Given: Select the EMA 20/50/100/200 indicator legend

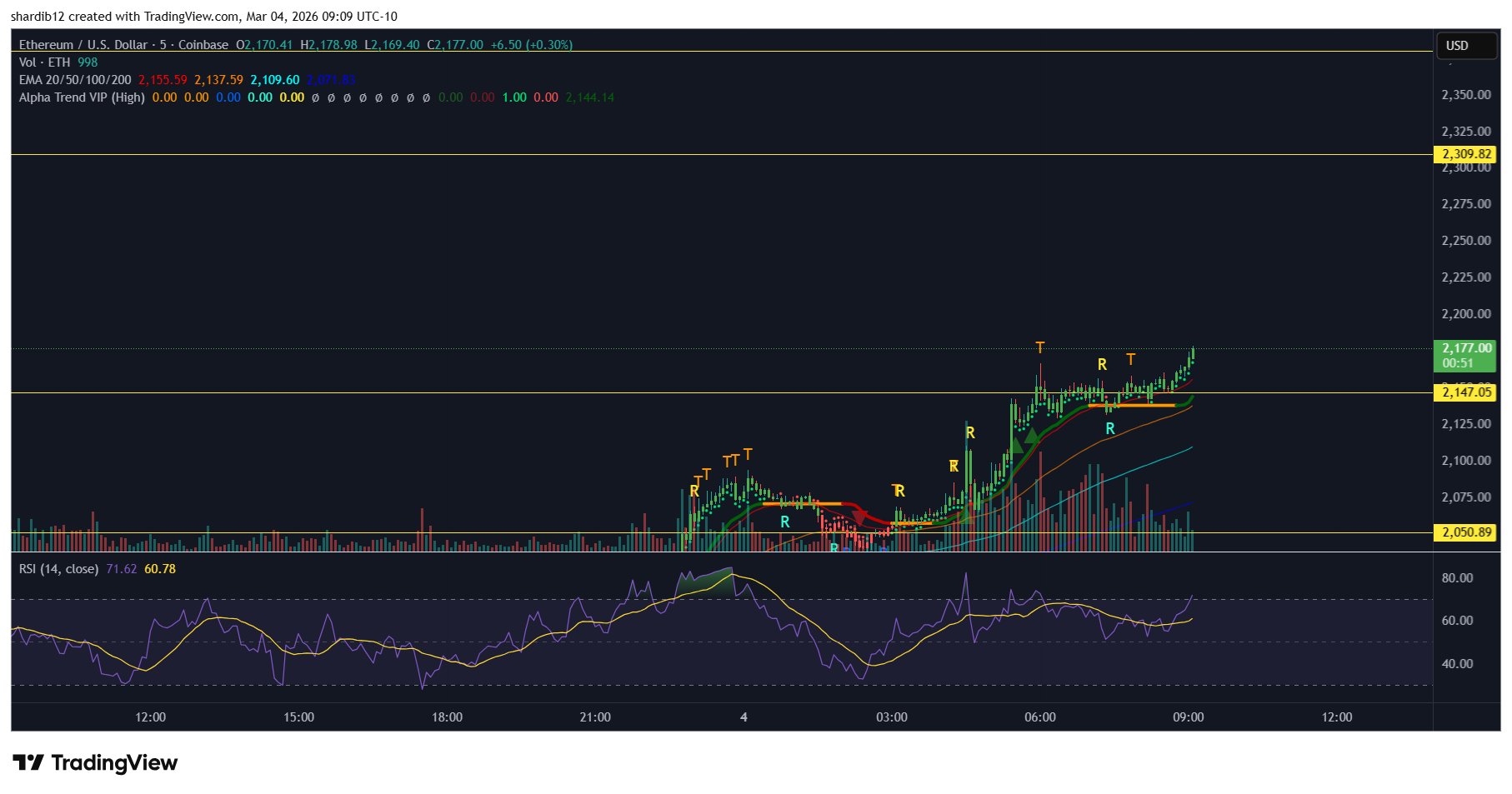Looking at the screenshot, I should tap(75, 80).
